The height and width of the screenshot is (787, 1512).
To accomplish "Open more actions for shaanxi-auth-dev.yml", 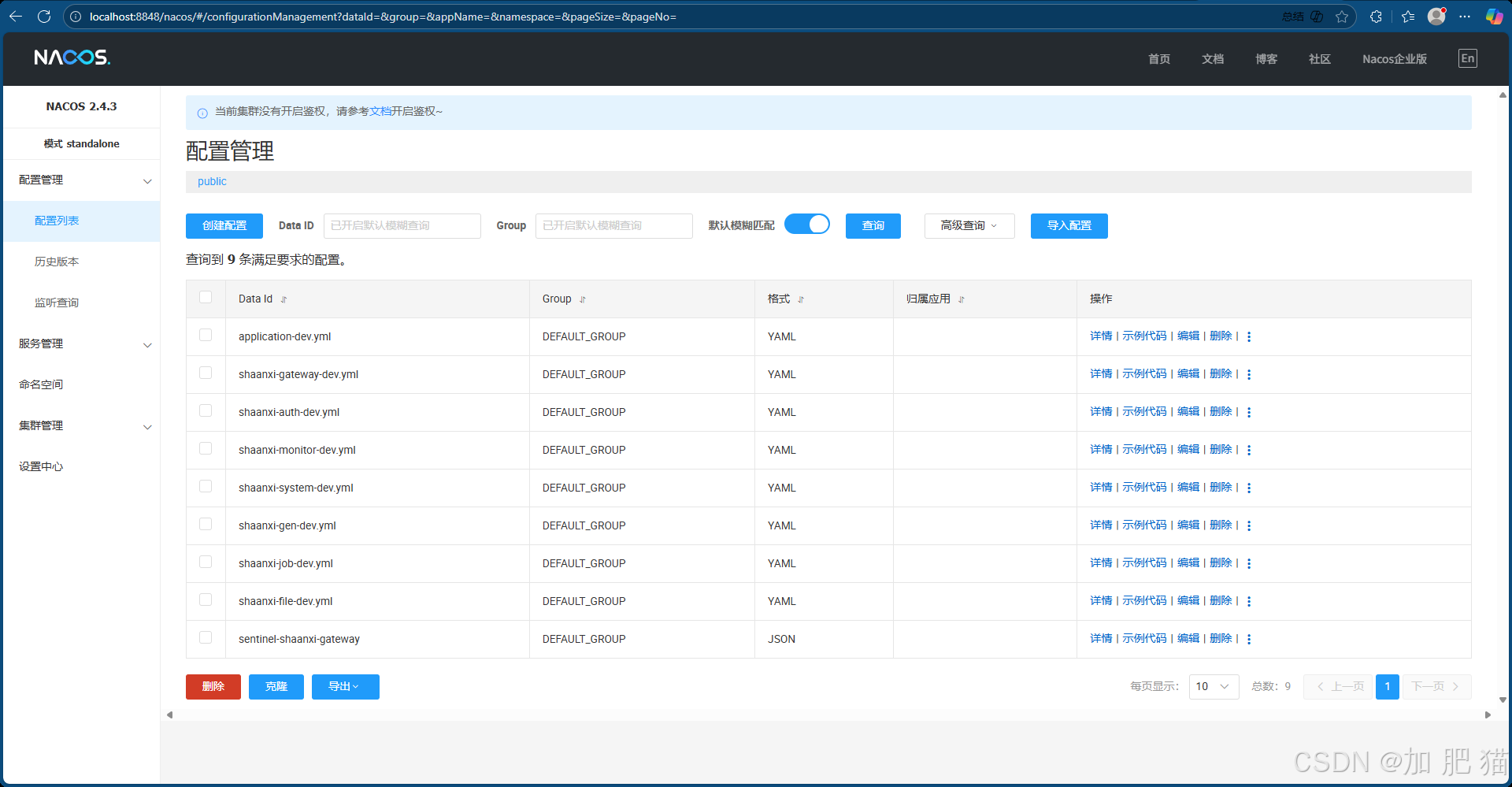I will click(x=1249, y=412).
